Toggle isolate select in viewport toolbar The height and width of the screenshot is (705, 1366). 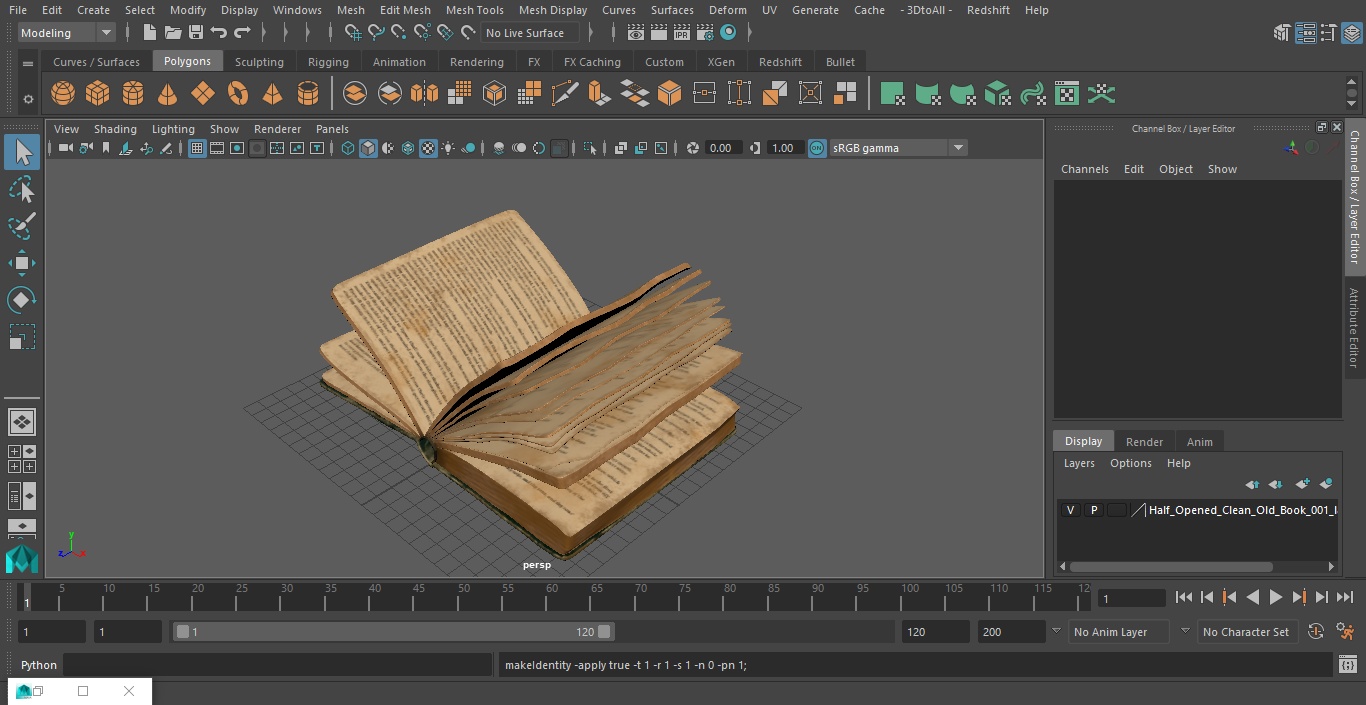tap(590, 148)
